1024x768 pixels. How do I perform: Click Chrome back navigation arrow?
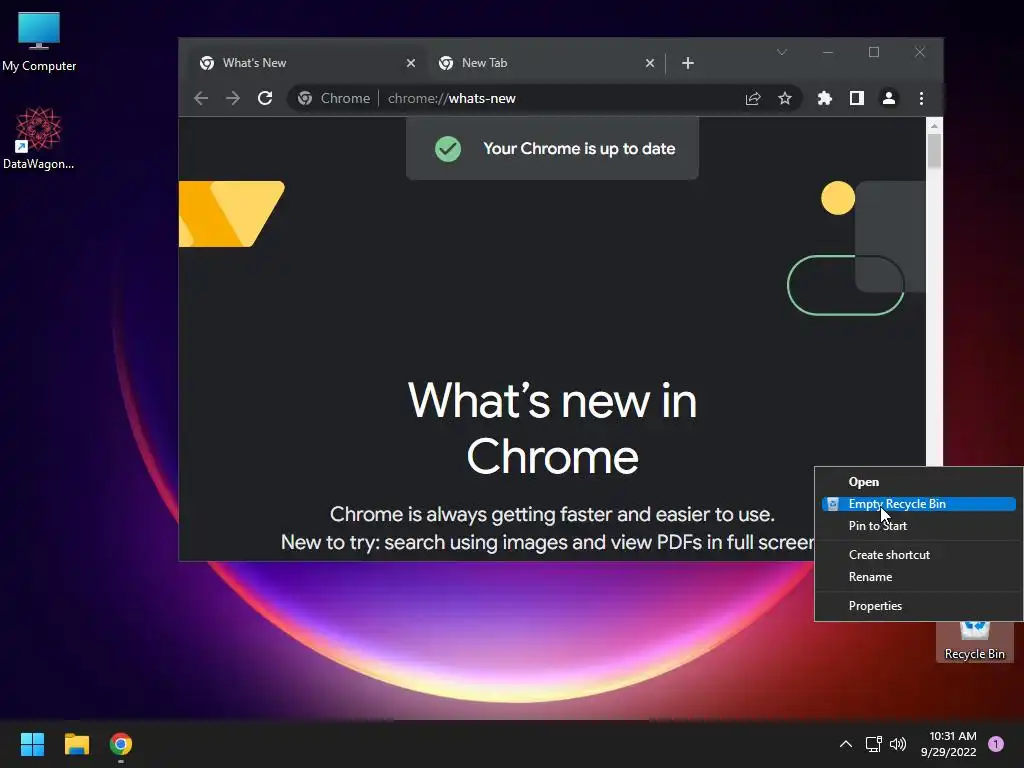201,98
